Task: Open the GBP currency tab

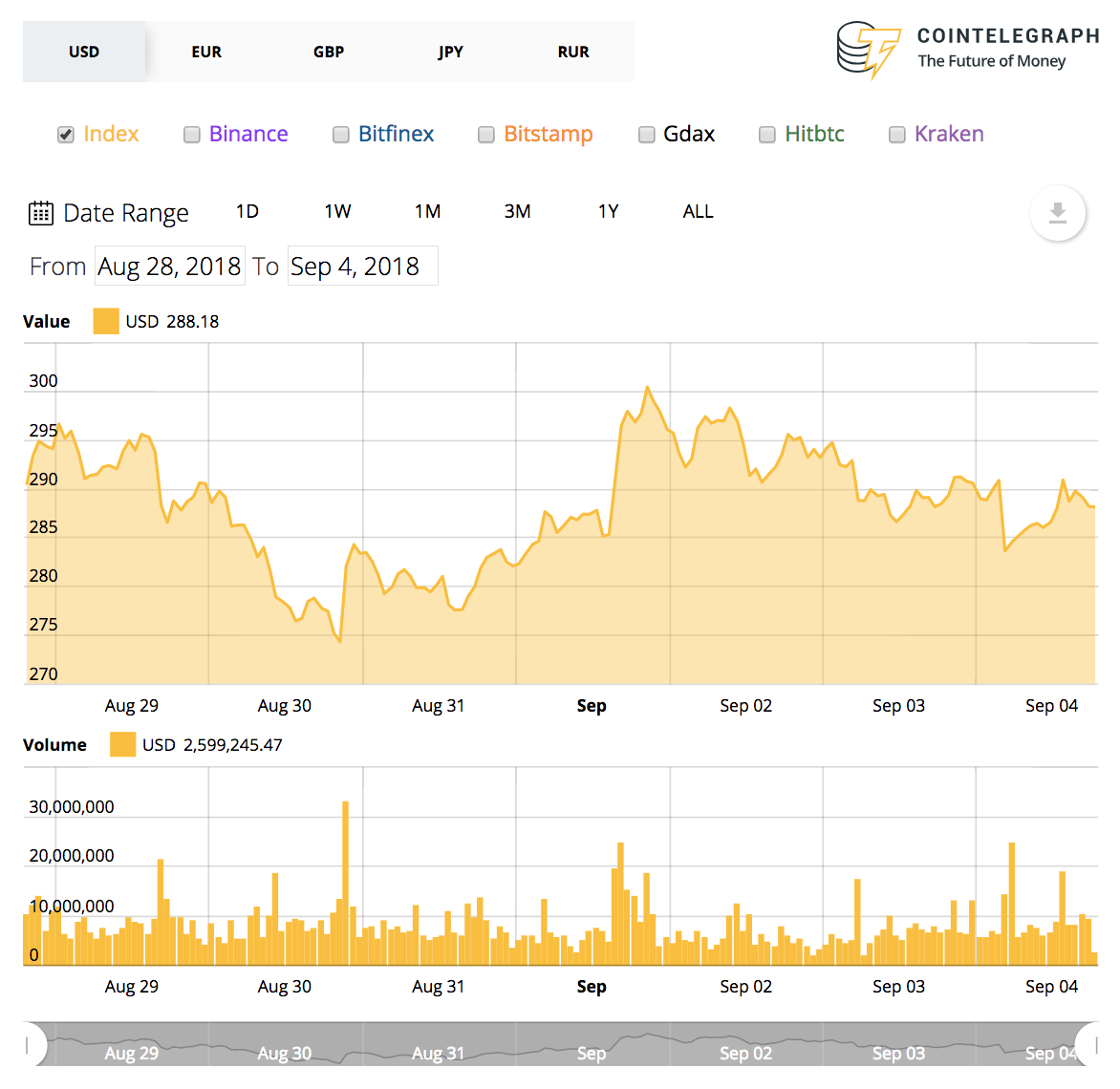Action: tap(329, 52)
